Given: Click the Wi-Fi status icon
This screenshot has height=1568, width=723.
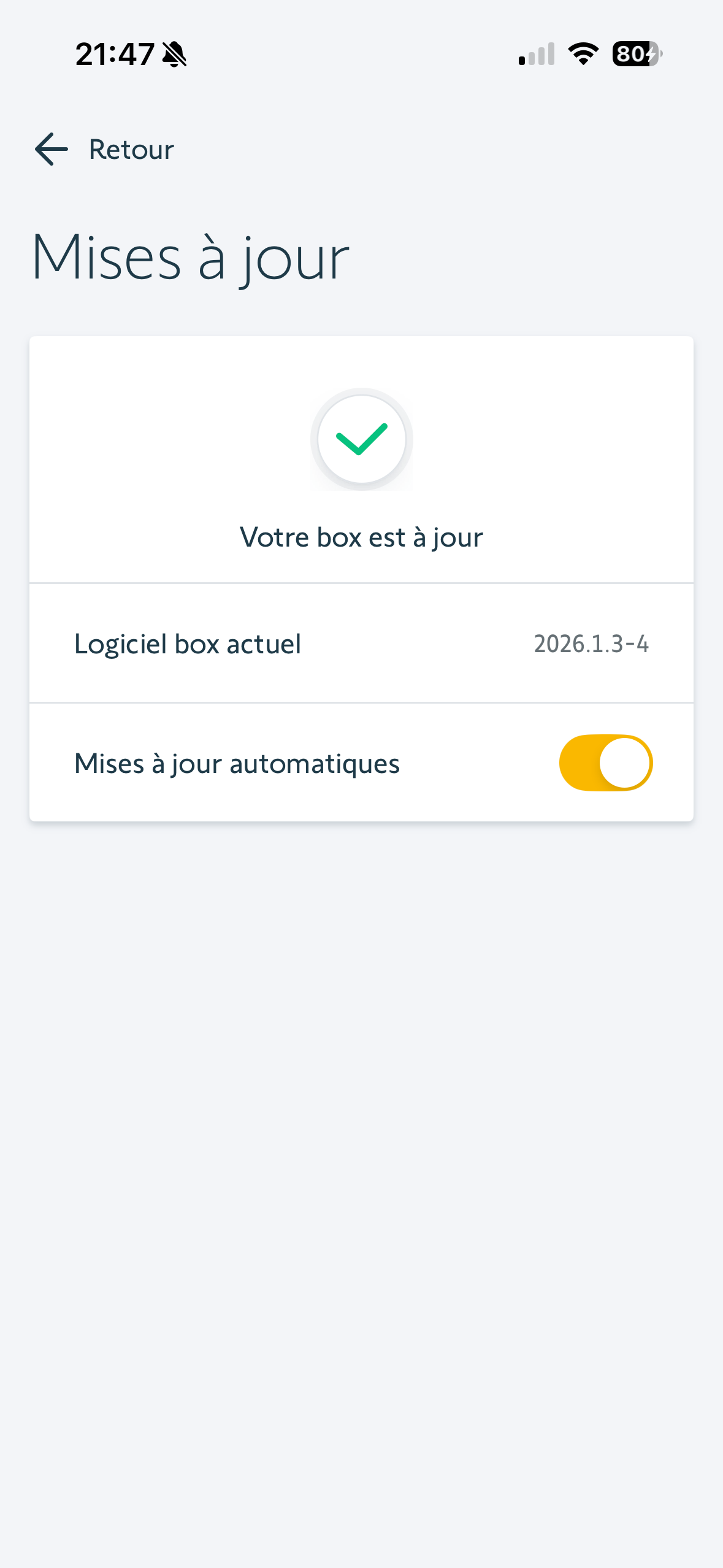Looking at the screenshot, I should 583,54.
